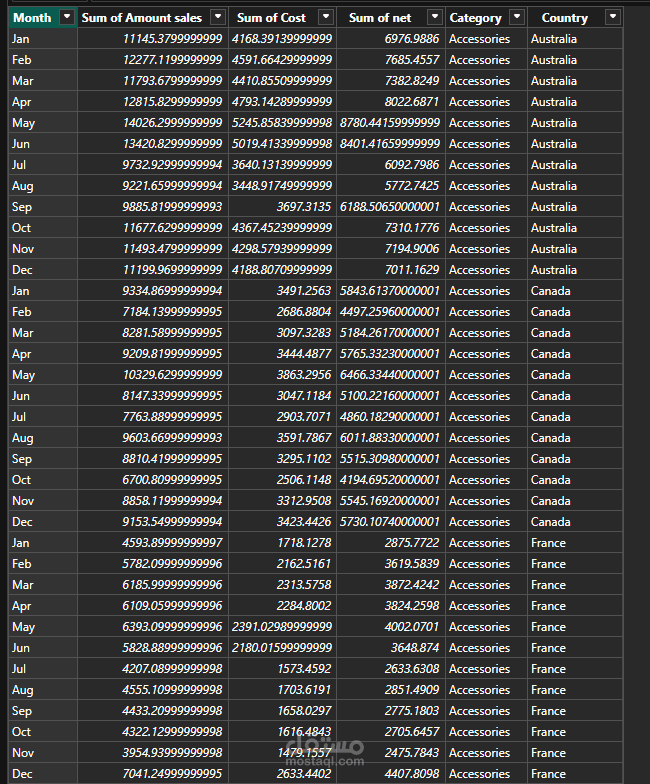650x784 pixels.
Task: Click Australia in the 11145.3799999999 row
Action: tap(576, 39)
